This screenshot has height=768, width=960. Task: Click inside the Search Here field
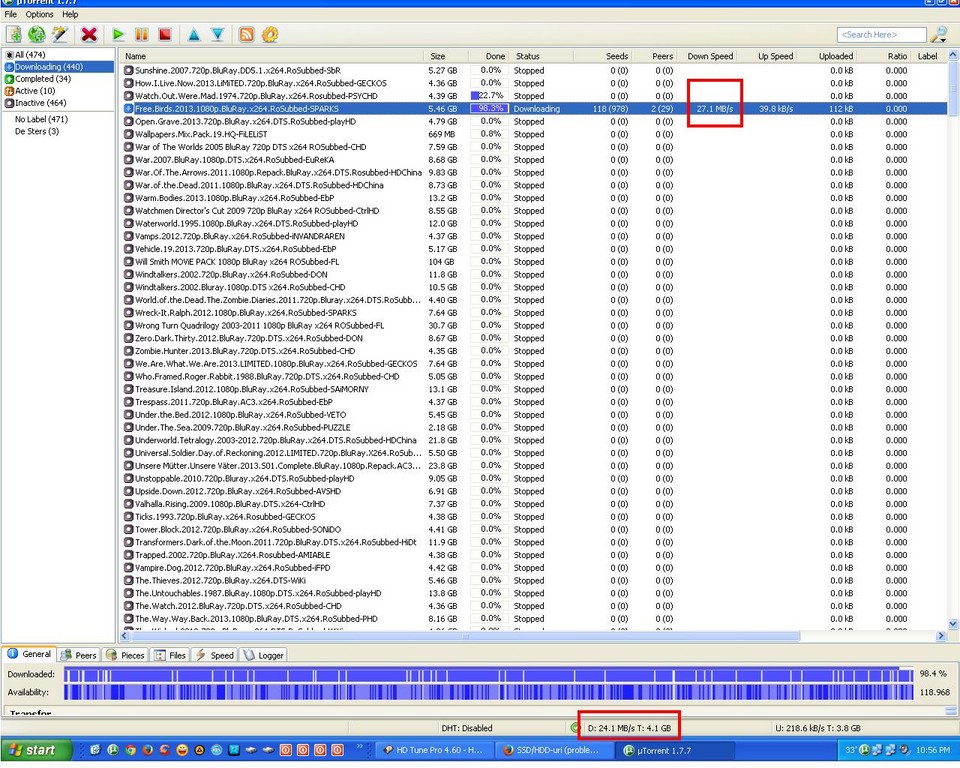click(880, 35)
